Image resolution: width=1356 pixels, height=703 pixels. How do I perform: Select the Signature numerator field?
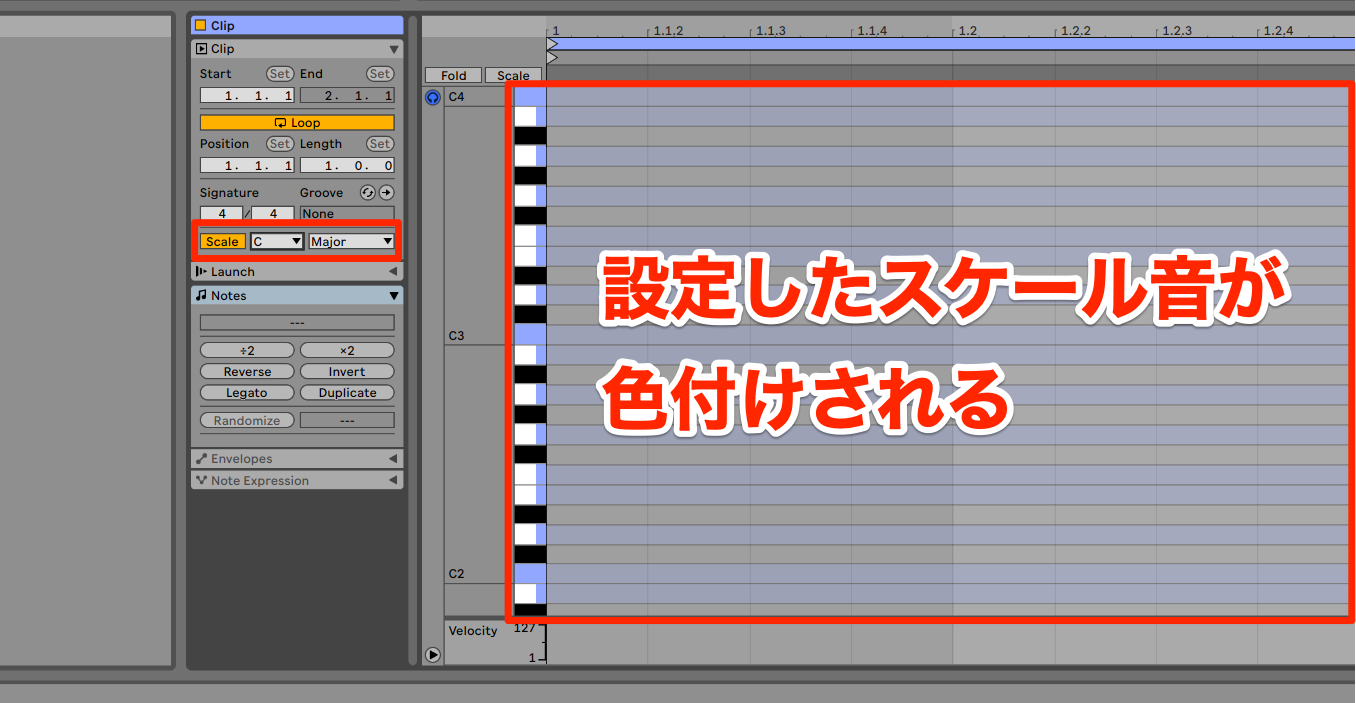[x=222, y=213]
